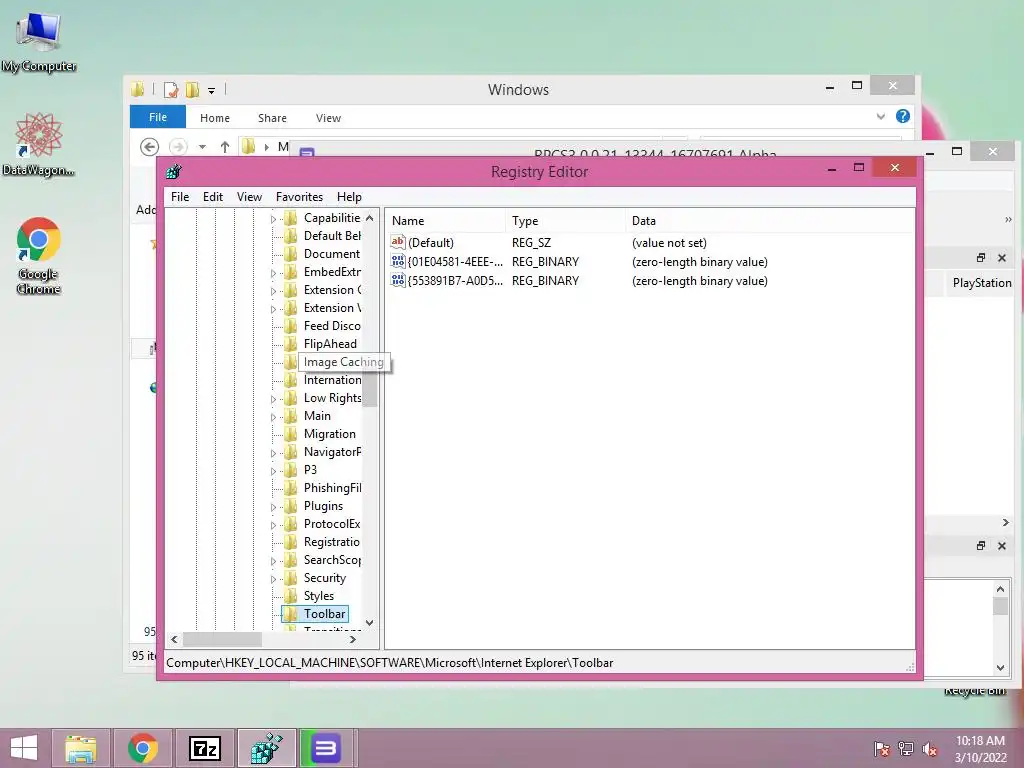Select the Migration registry key
1024x768 pixels.
[x=330, y=434]
